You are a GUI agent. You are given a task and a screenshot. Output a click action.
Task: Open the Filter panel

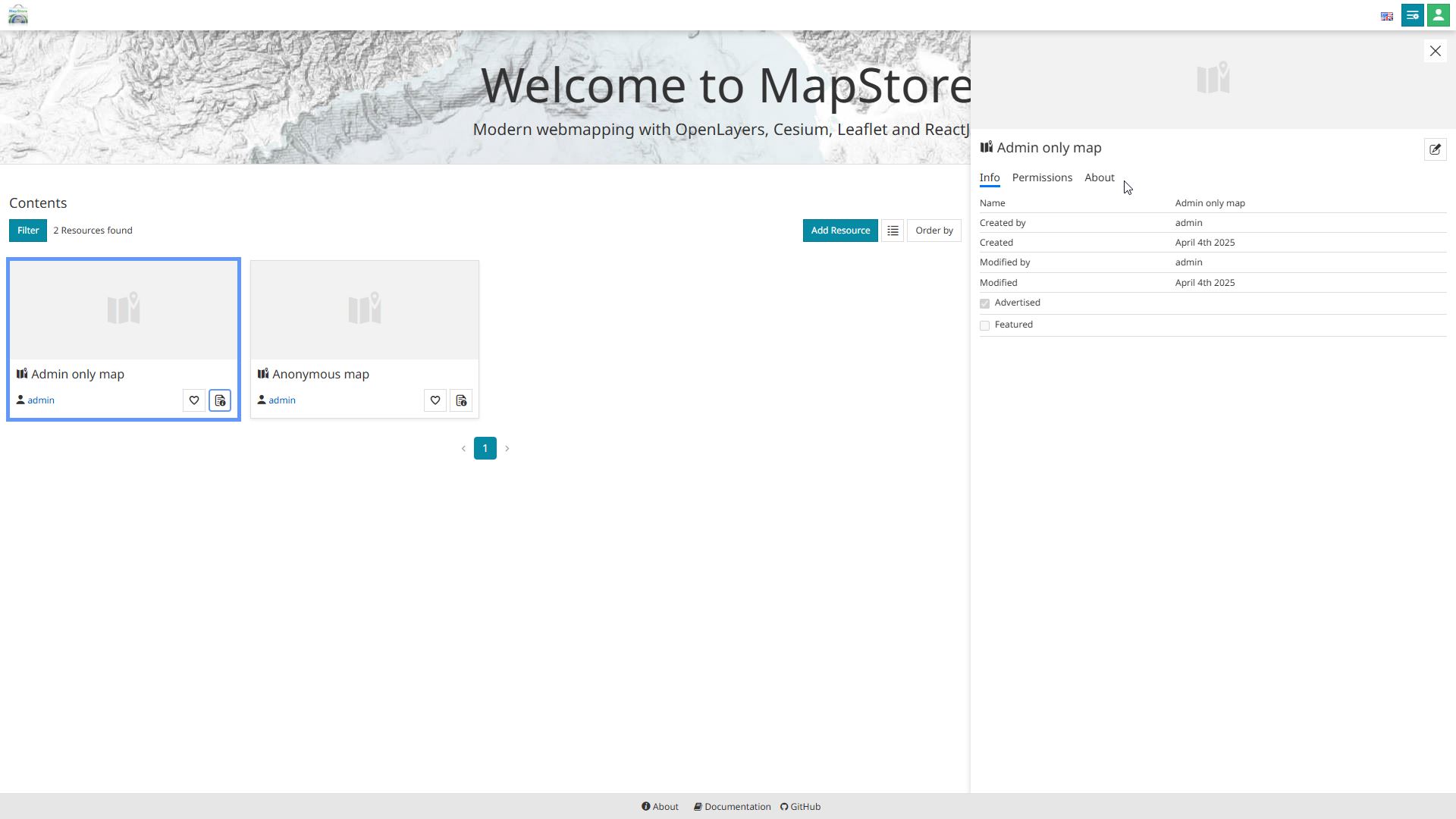28,231
